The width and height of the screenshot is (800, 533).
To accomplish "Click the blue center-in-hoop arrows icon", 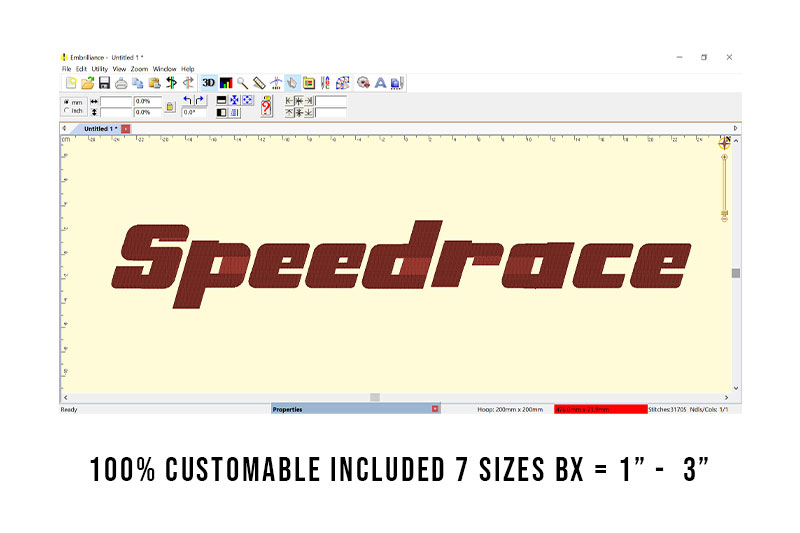I will click(x=234, y=100).
